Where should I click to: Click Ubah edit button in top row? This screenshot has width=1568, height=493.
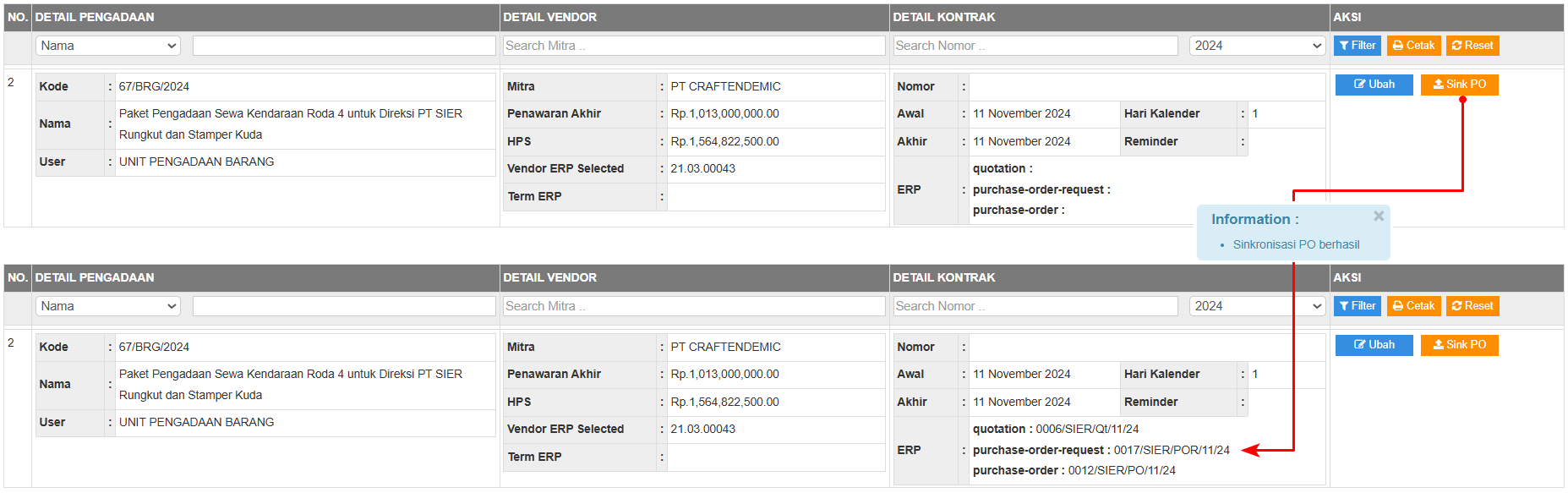point(1374,85)
